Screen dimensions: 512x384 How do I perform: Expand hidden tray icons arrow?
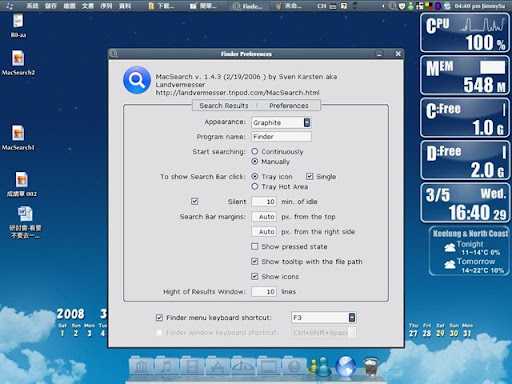pyautogui.click(x=383, y=6)
